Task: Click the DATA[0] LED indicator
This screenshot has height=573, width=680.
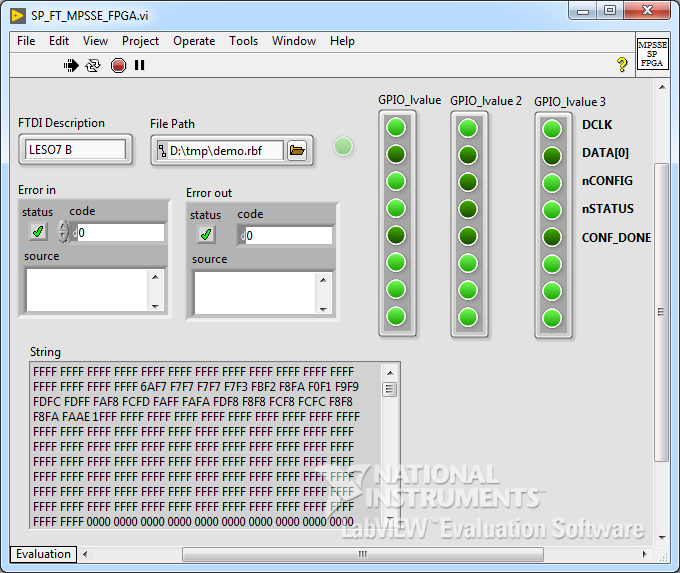Action: (552, 156)
